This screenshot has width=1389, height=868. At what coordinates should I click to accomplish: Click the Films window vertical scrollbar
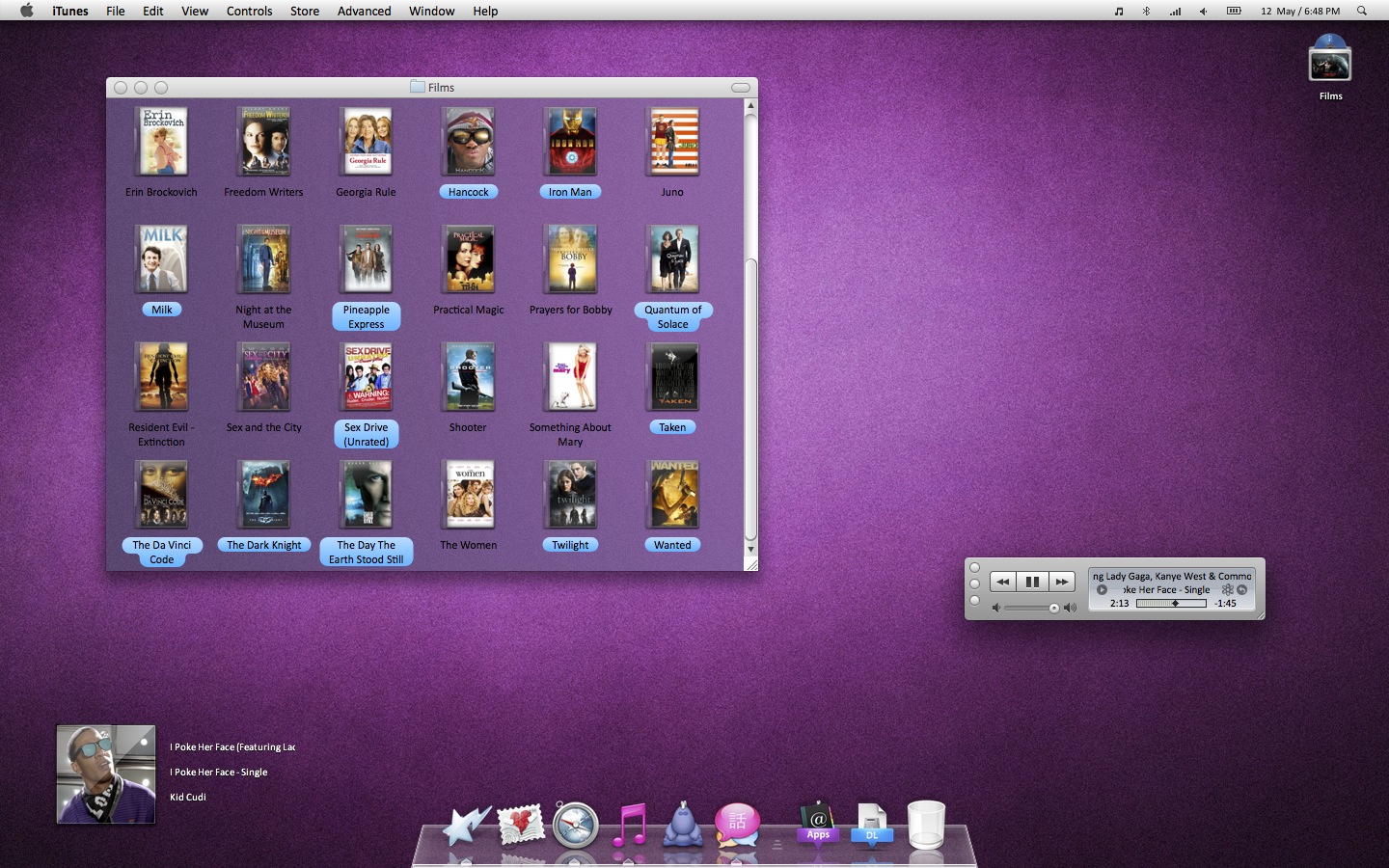coord(750,400)
